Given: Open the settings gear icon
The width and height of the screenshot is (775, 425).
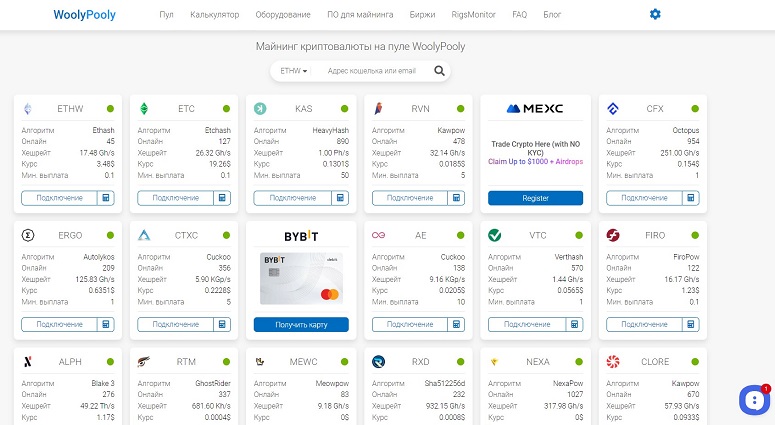Looking at the screenshot, I should point(655,14).
